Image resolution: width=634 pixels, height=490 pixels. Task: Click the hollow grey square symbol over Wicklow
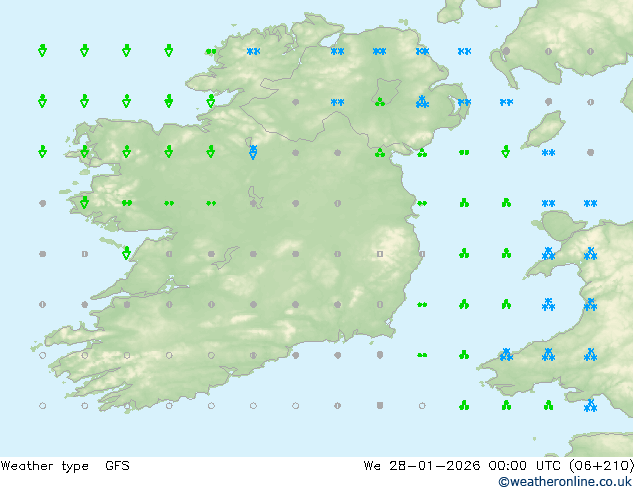[380, 254]
